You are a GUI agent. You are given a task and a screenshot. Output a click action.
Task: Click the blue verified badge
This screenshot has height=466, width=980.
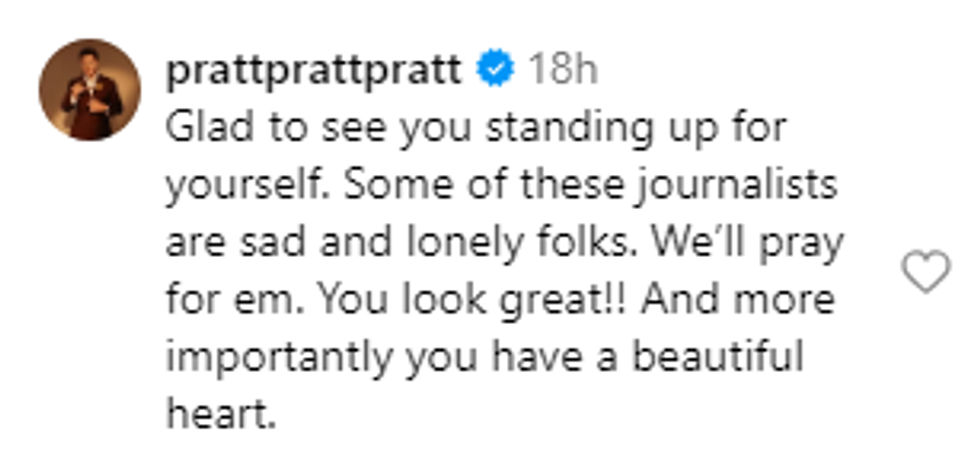click(x=496, y=70)
